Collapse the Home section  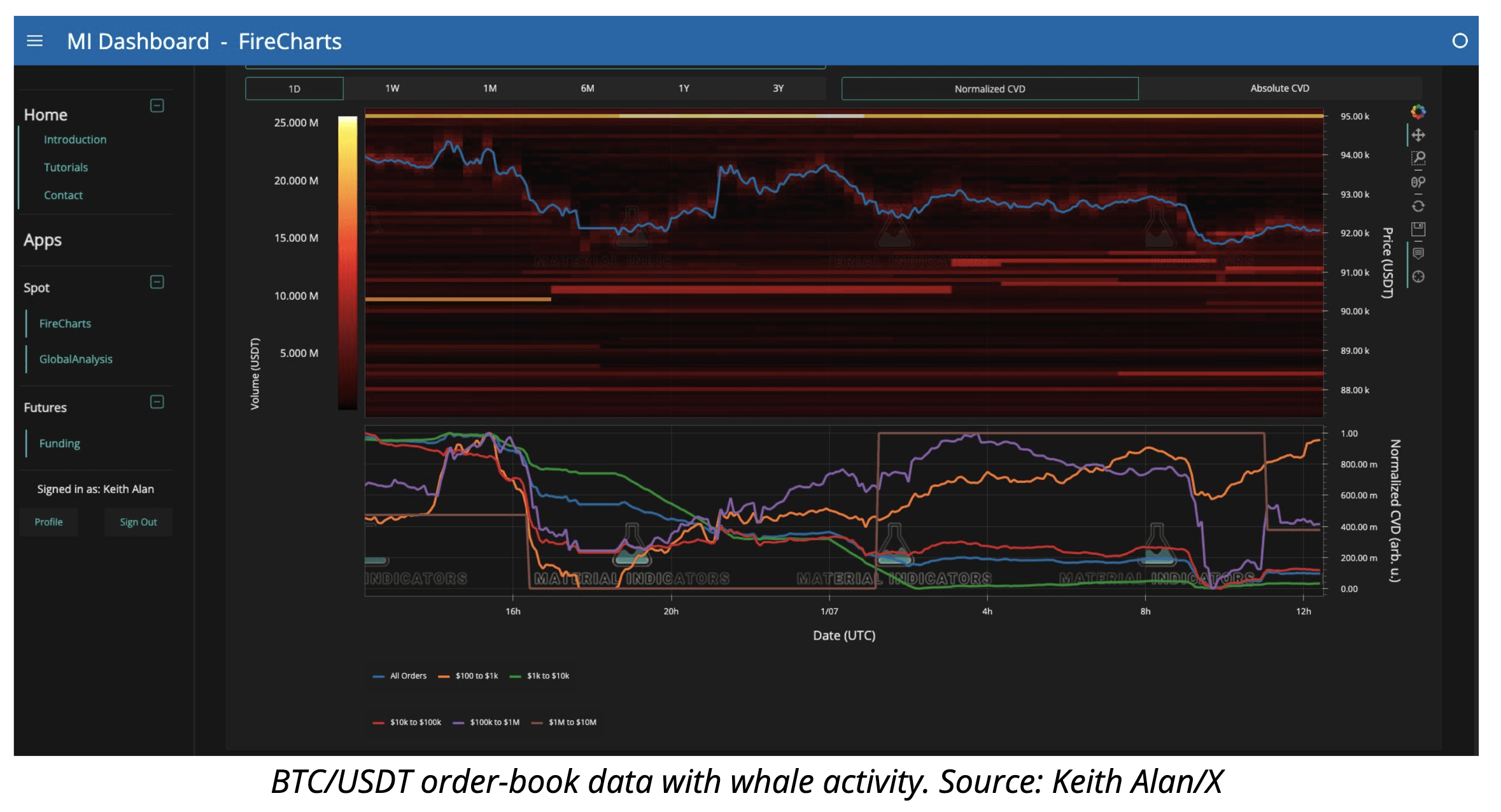157,106
